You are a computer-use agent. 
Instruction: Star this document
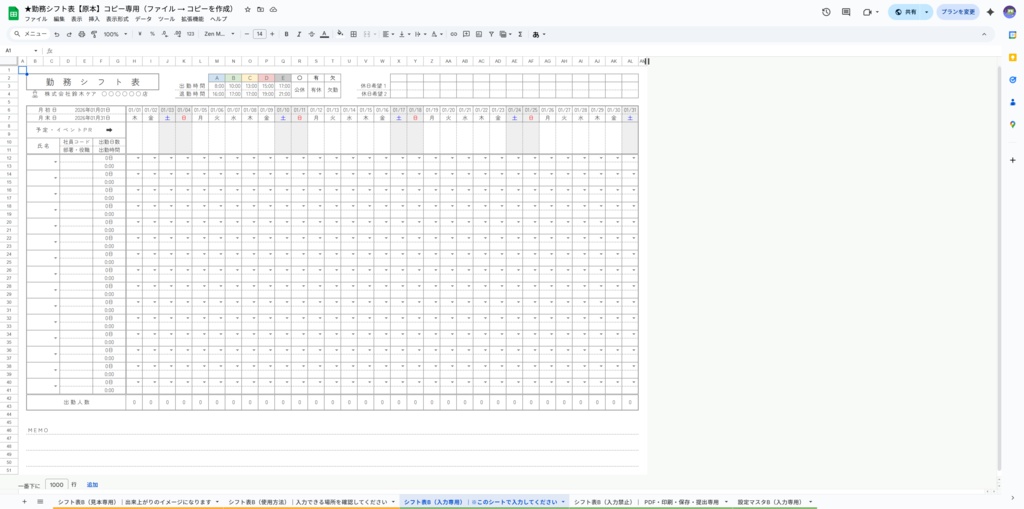click(248, 10)
